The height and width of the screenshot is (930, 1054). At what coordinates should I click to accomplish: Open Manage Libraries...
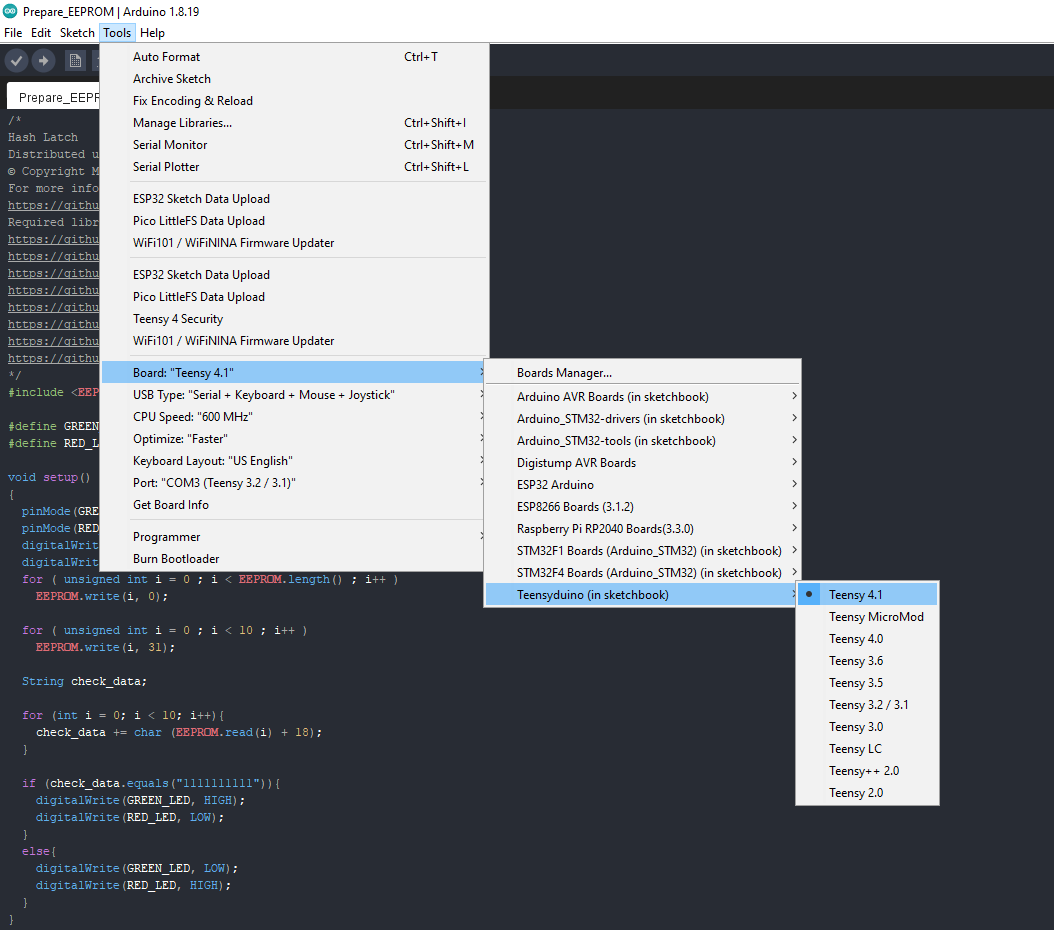(x=294, y=123)
